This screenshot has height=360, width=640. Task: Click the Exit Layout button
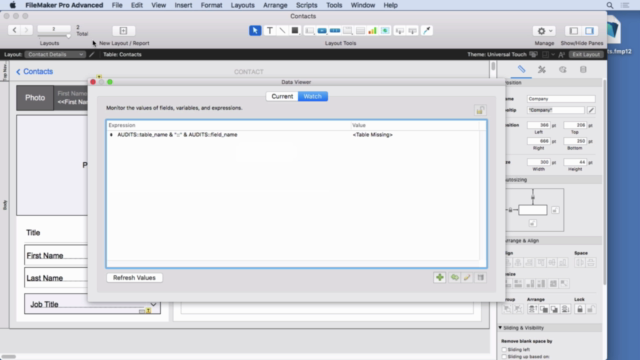586,54
